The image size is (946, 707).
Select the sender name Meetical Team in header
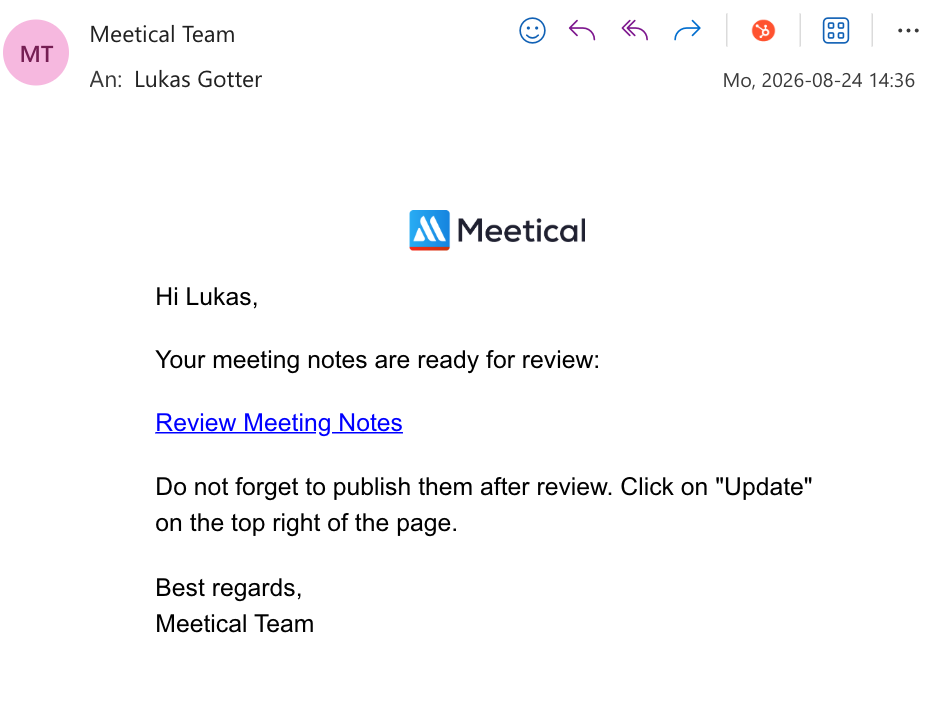162,34
